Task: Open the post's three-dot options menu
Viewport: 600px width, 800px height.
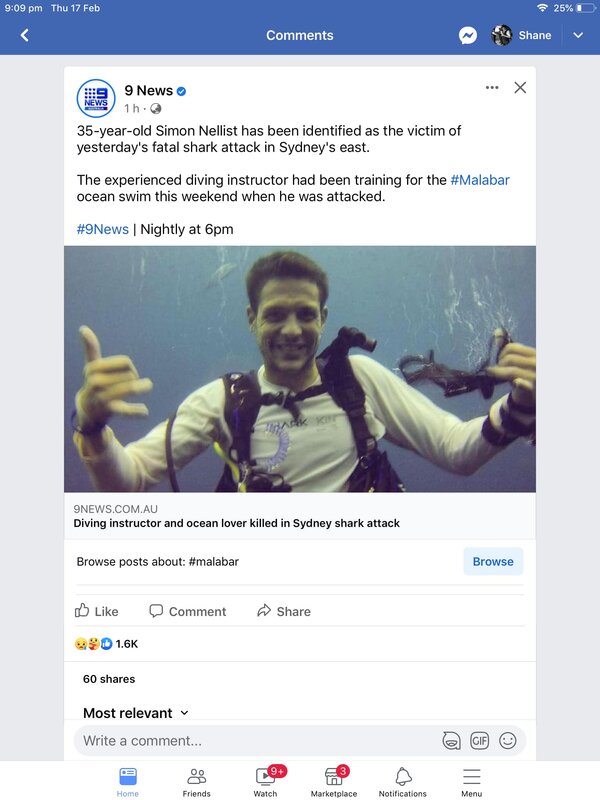Action: click(x=492, y=88)
